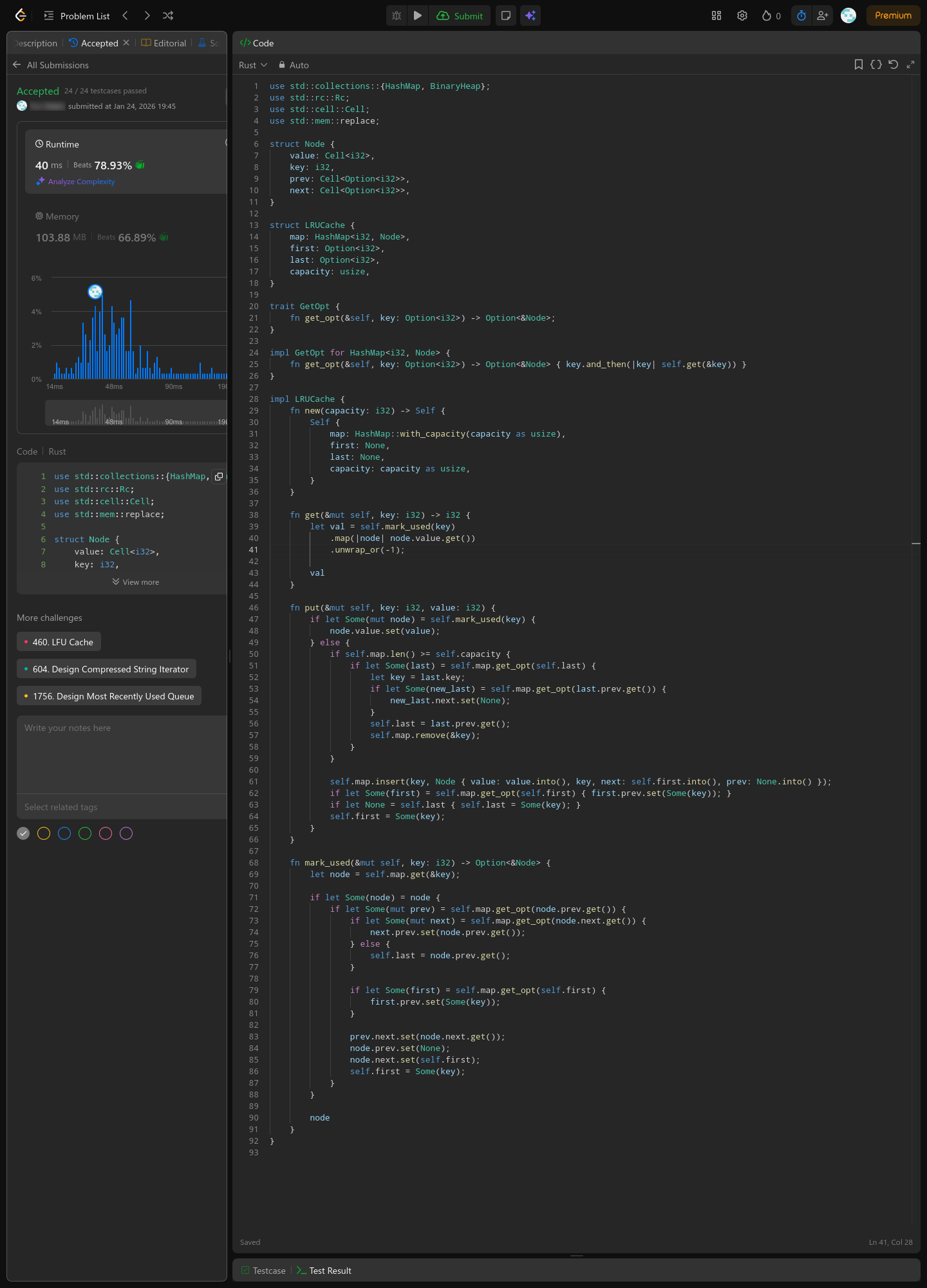Select the checked gray tag circle
Viewport: 927px width, 1288px height.
point(23,833)
